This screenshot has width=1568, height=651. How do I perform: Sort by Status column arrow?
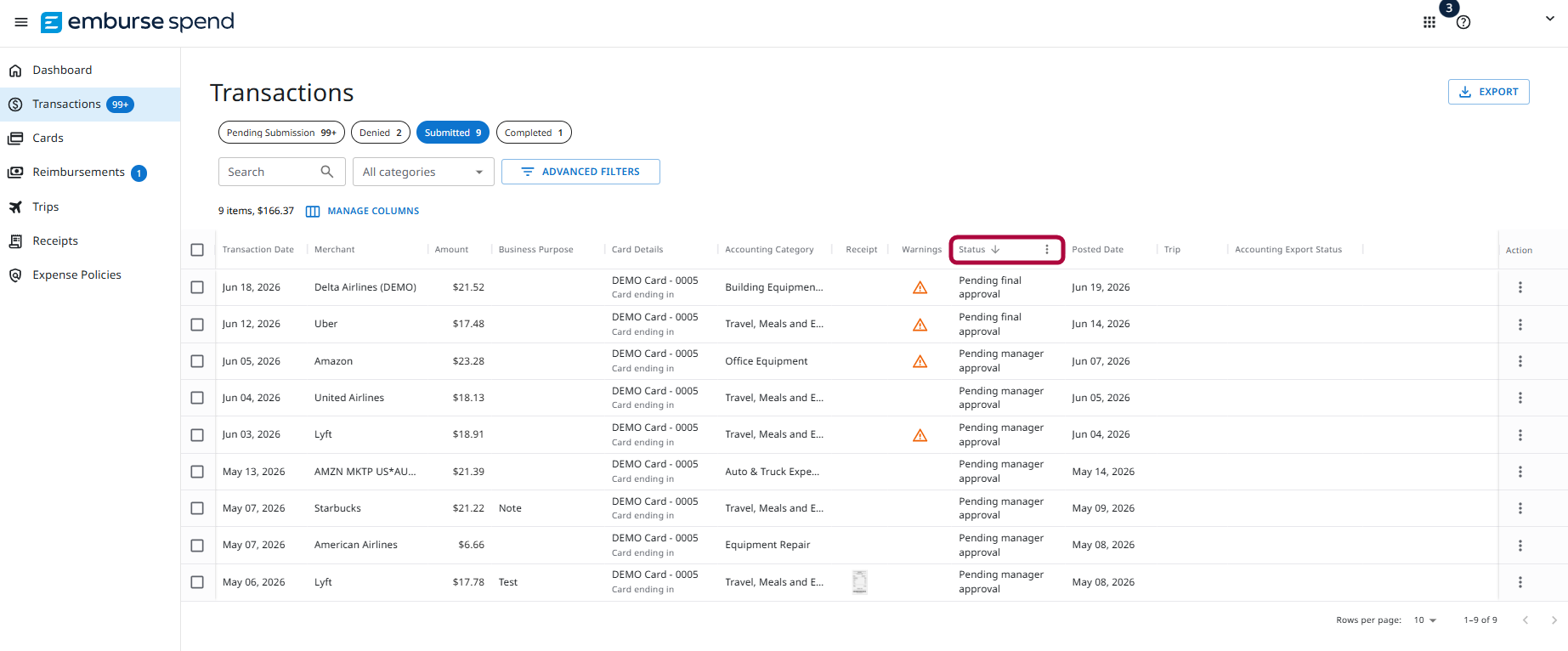[995, 250]
